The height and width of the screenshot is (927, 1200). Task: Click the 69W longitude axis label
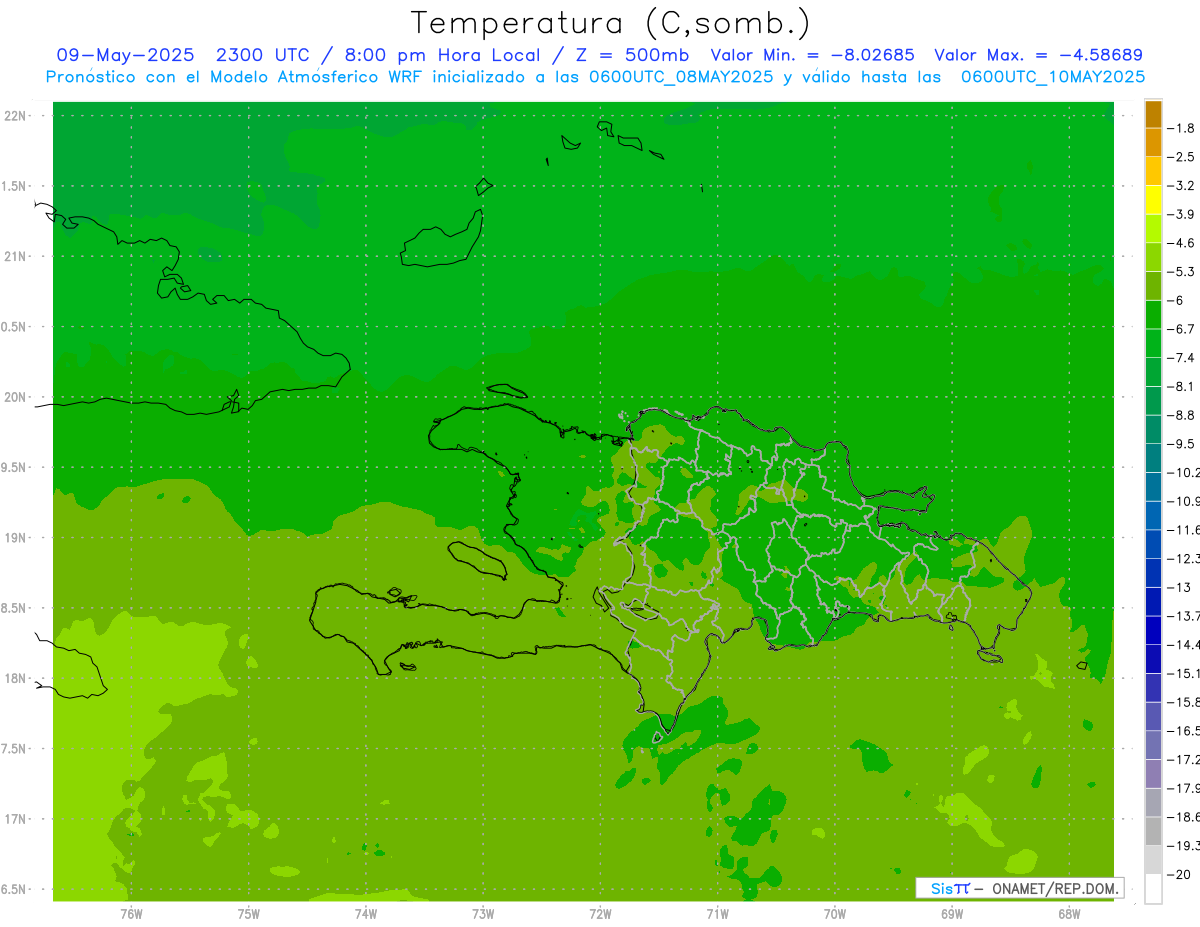pos(952,914)
